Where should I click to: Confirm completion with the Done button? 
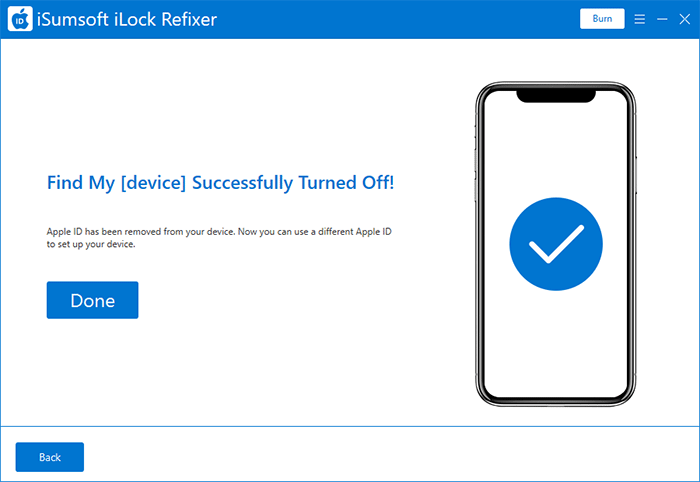(92, 300)
